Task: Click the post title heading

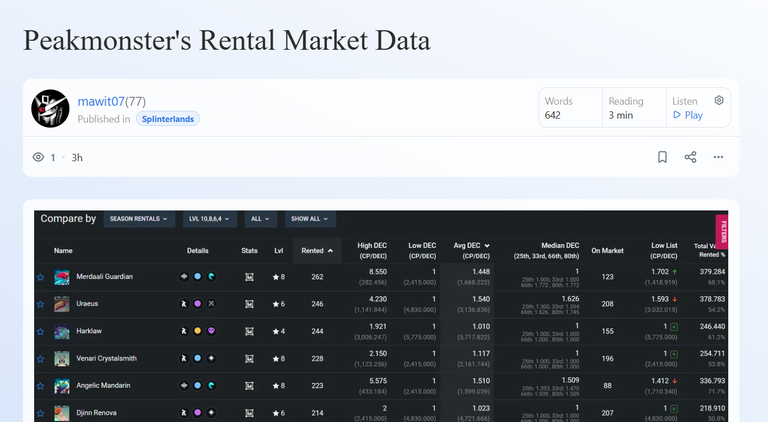Action: click(x=227, y=40)
